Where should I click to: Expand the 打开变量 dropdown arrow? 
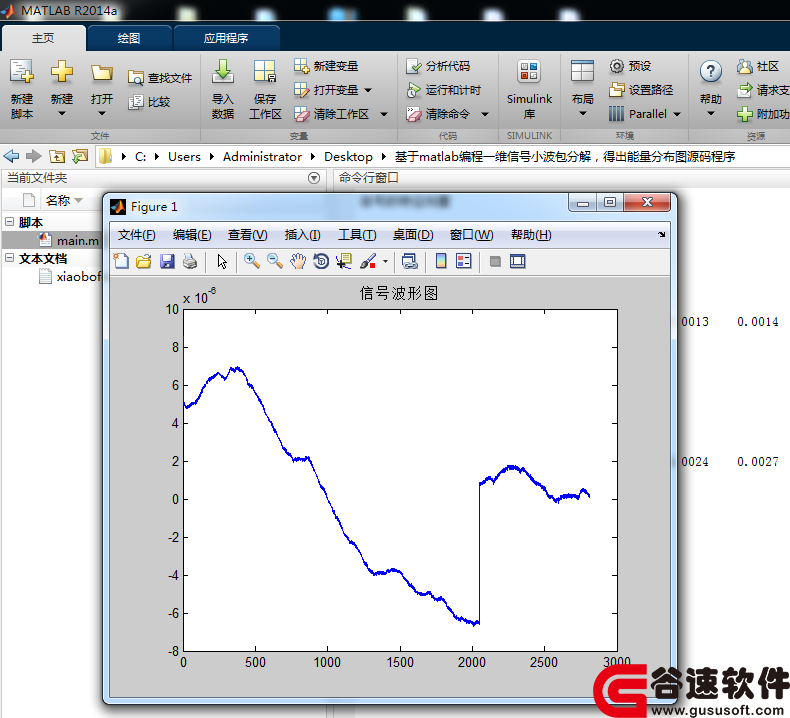click(x=368, y=90)
